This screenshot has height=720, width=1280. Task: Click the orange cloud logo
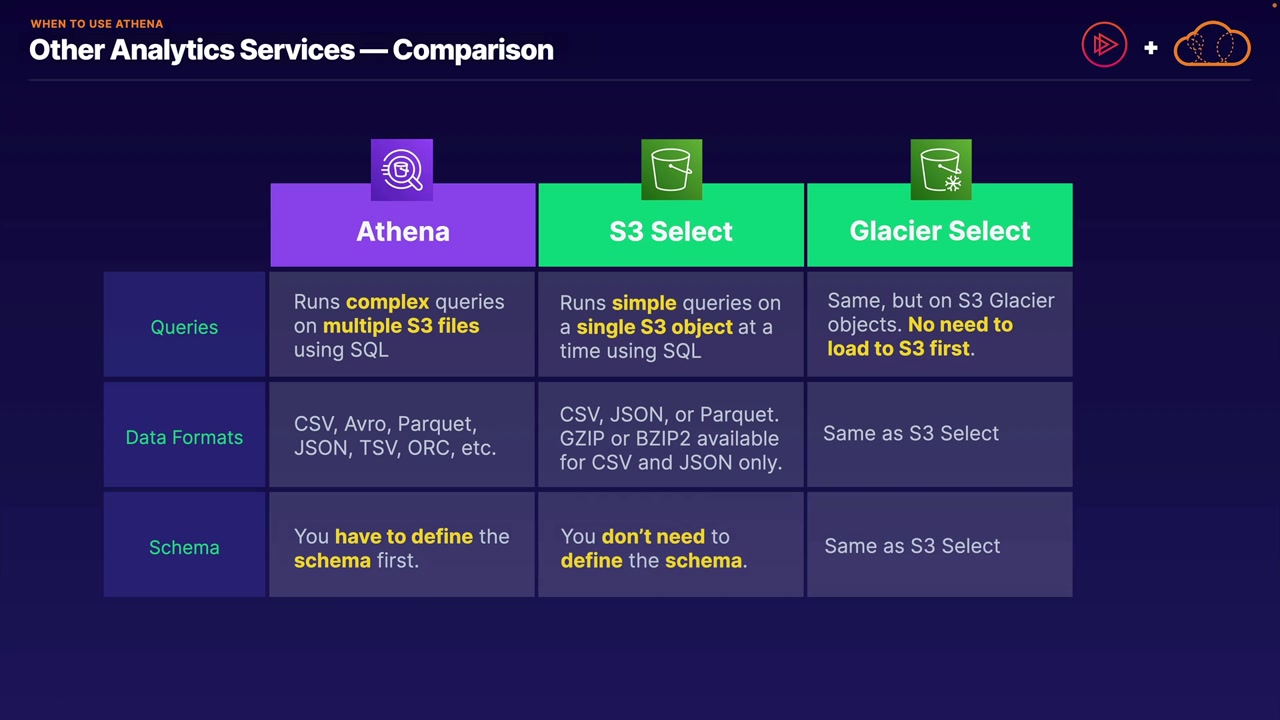click(1212, 45)
